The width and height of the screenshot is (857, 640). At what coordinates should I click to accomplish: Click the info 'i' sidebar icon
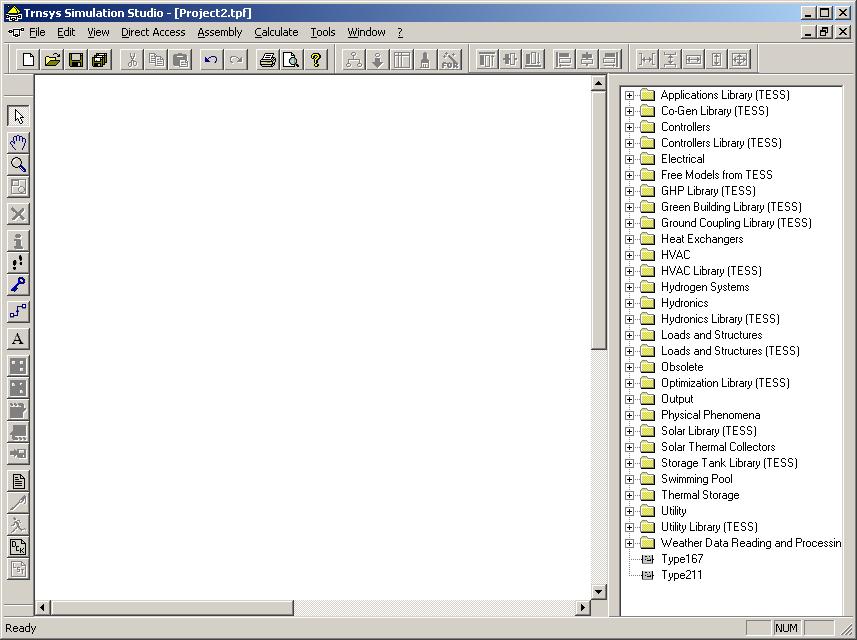click(18, 241)
